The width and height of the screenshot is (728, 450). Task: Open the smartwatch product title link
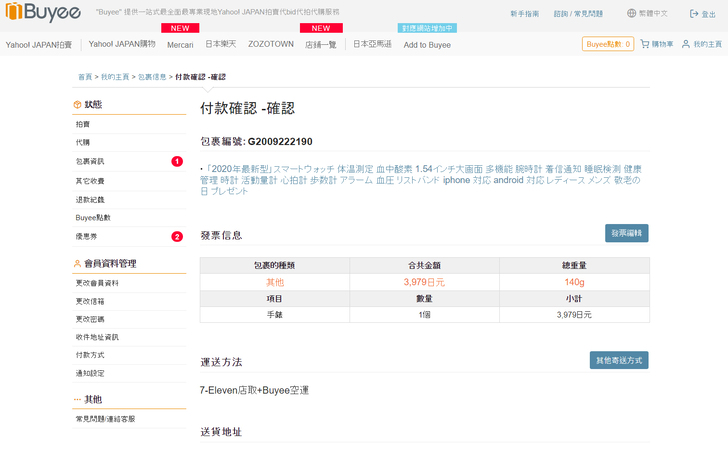[420, 179]
